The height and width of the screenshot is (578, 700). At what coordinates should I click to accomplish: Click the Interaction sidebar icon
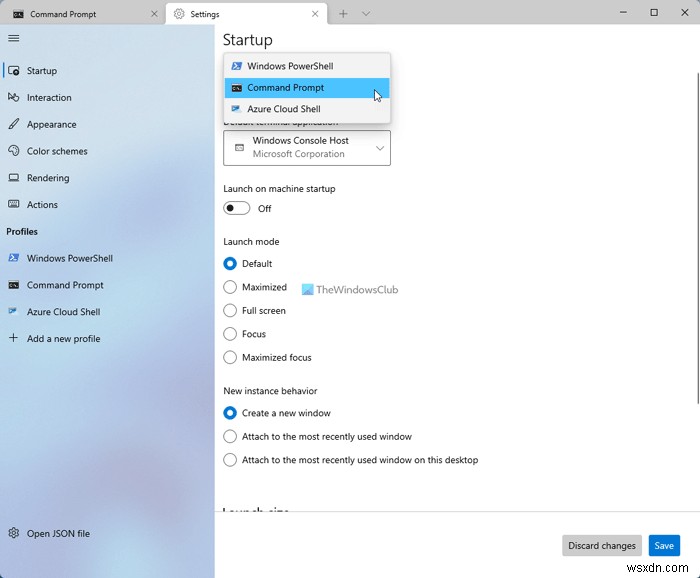click(14, 97)
